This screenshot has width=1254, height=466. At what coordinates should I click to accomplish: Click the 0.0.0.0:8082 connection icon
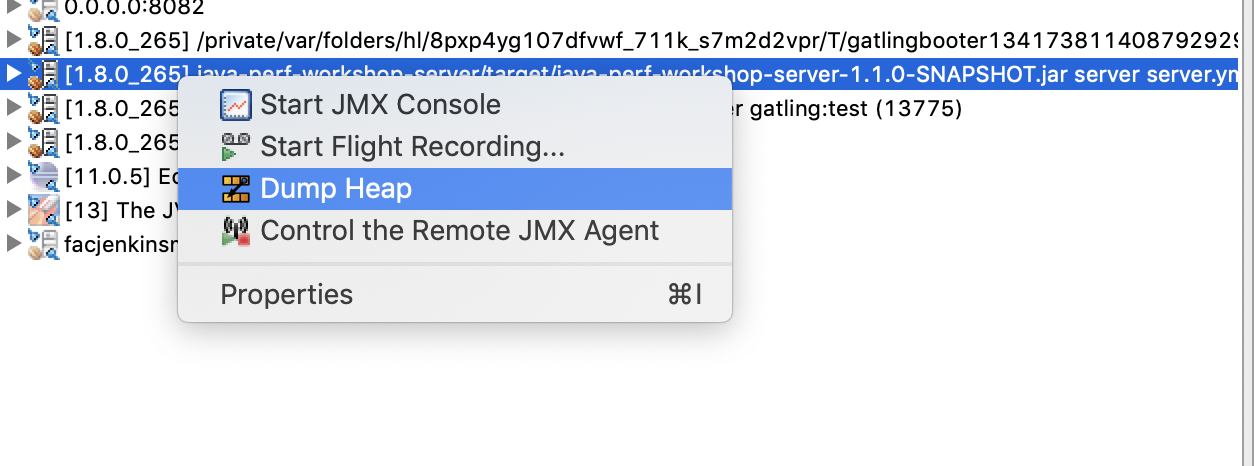[x=43, y=9]
